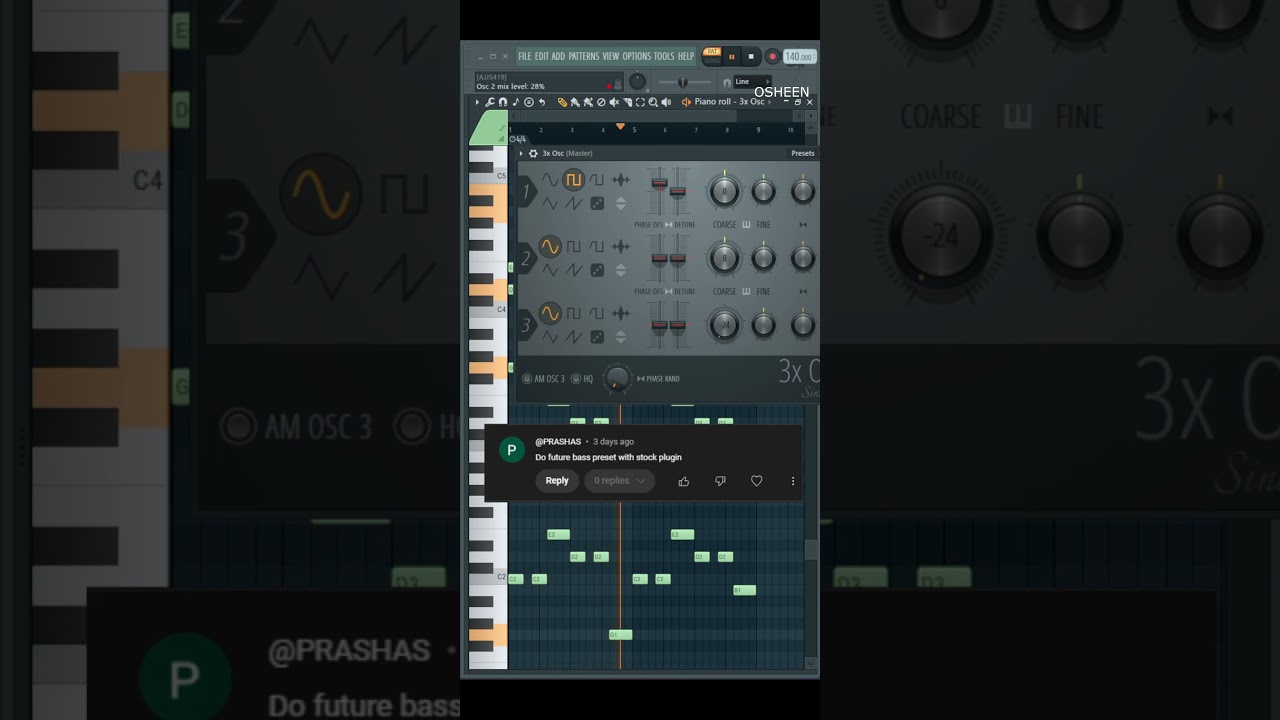Like the comment with thumbs up
The image size is (1280, 720).
pyautogui.click(x=684, y=481)
